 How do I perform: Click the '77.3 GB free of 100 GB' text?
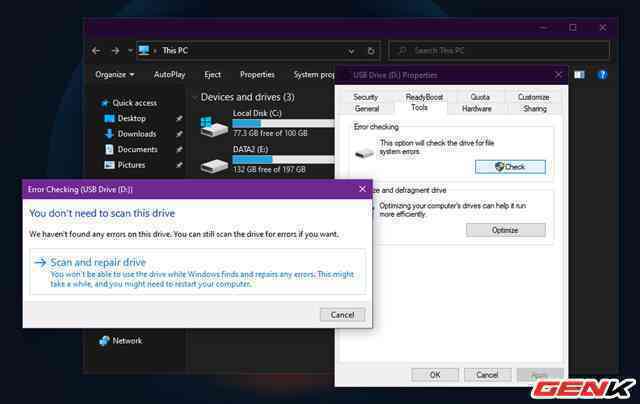tap(270, 133)
